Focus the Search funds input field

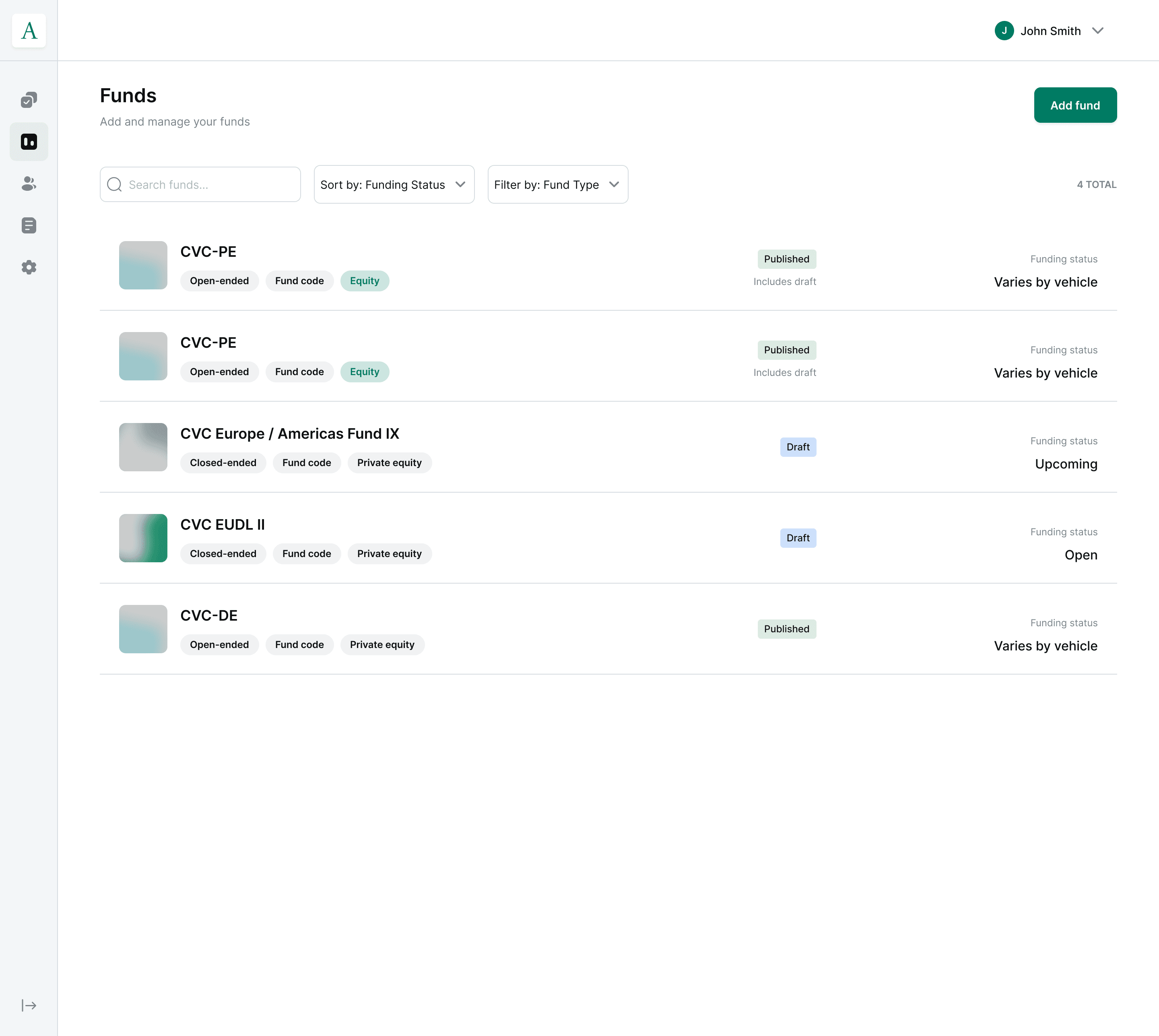pyautogui.click(x=200, y=184)
